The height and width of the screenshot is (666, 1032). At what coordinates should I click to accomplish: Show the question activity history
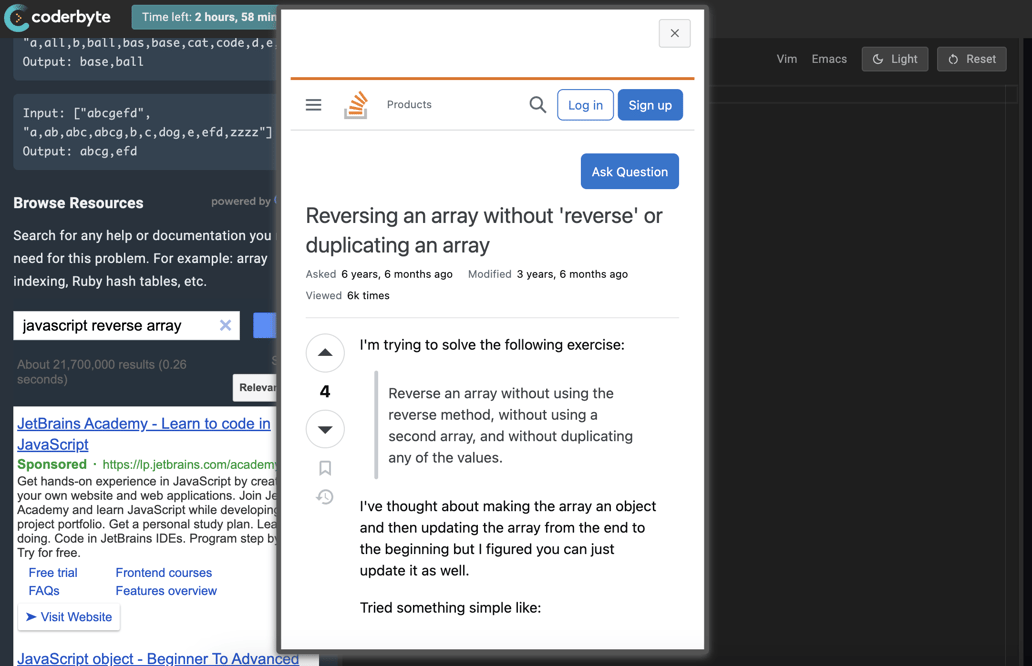point(325,497)
